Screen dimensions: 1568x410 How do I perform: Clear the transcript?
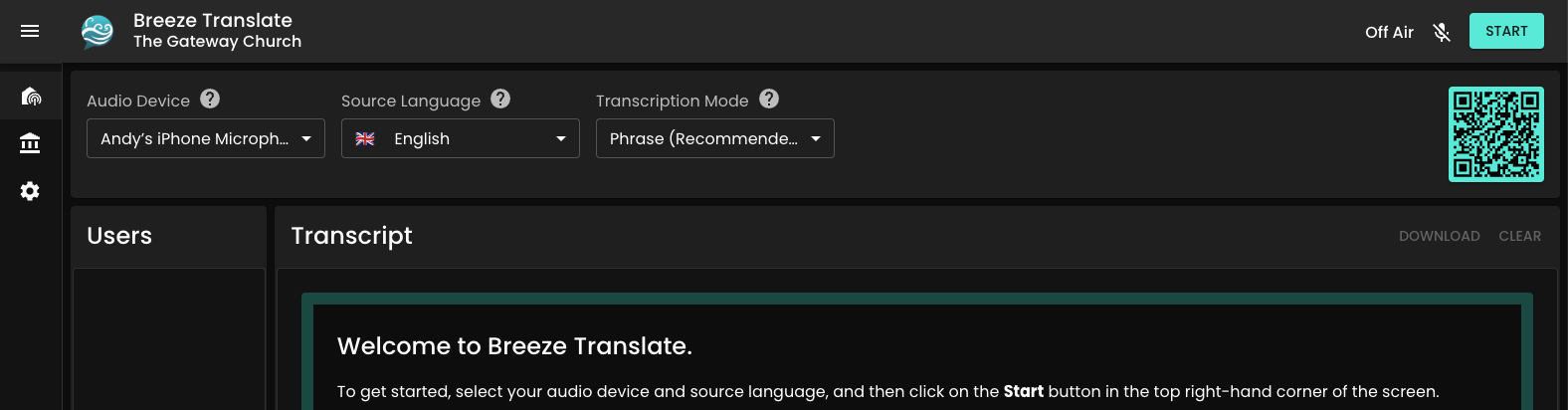[x=1519, y=236]
